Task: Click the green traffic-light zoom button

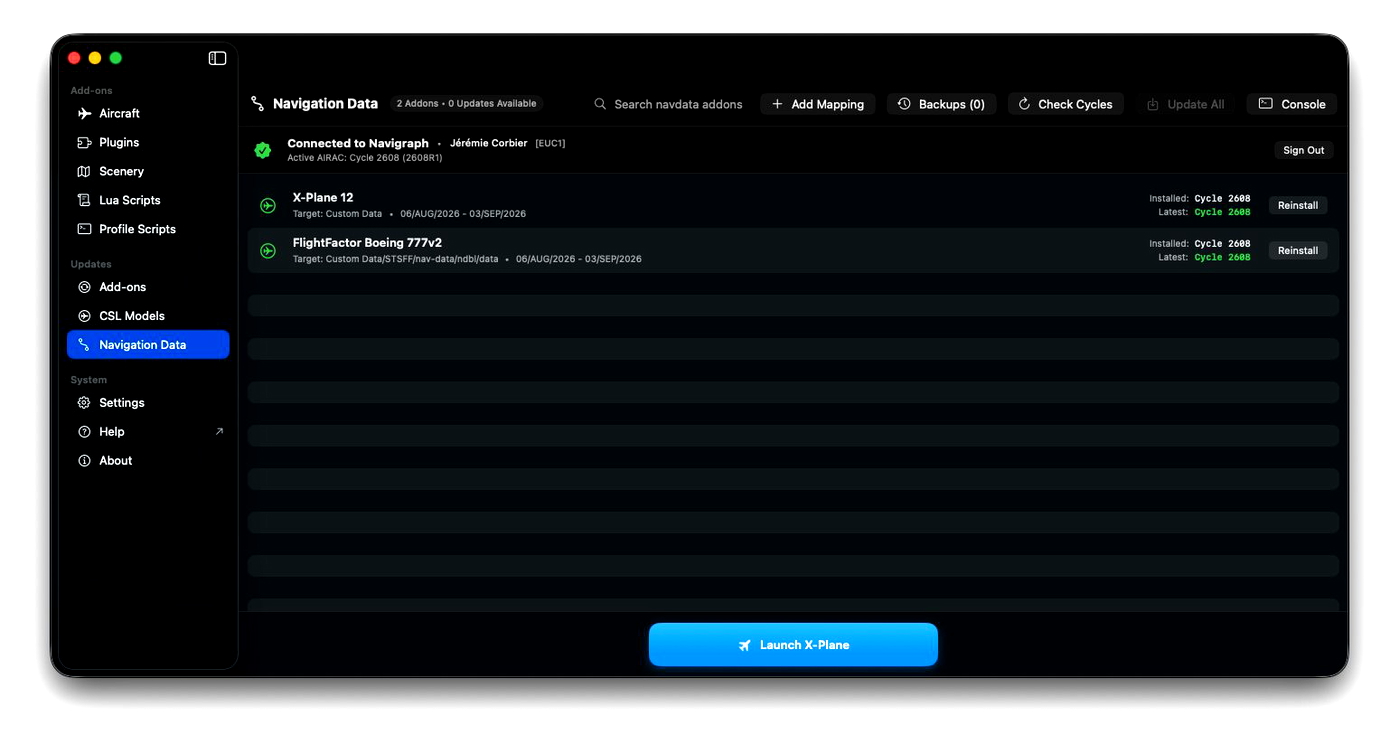Action: (x=116, y=58)
